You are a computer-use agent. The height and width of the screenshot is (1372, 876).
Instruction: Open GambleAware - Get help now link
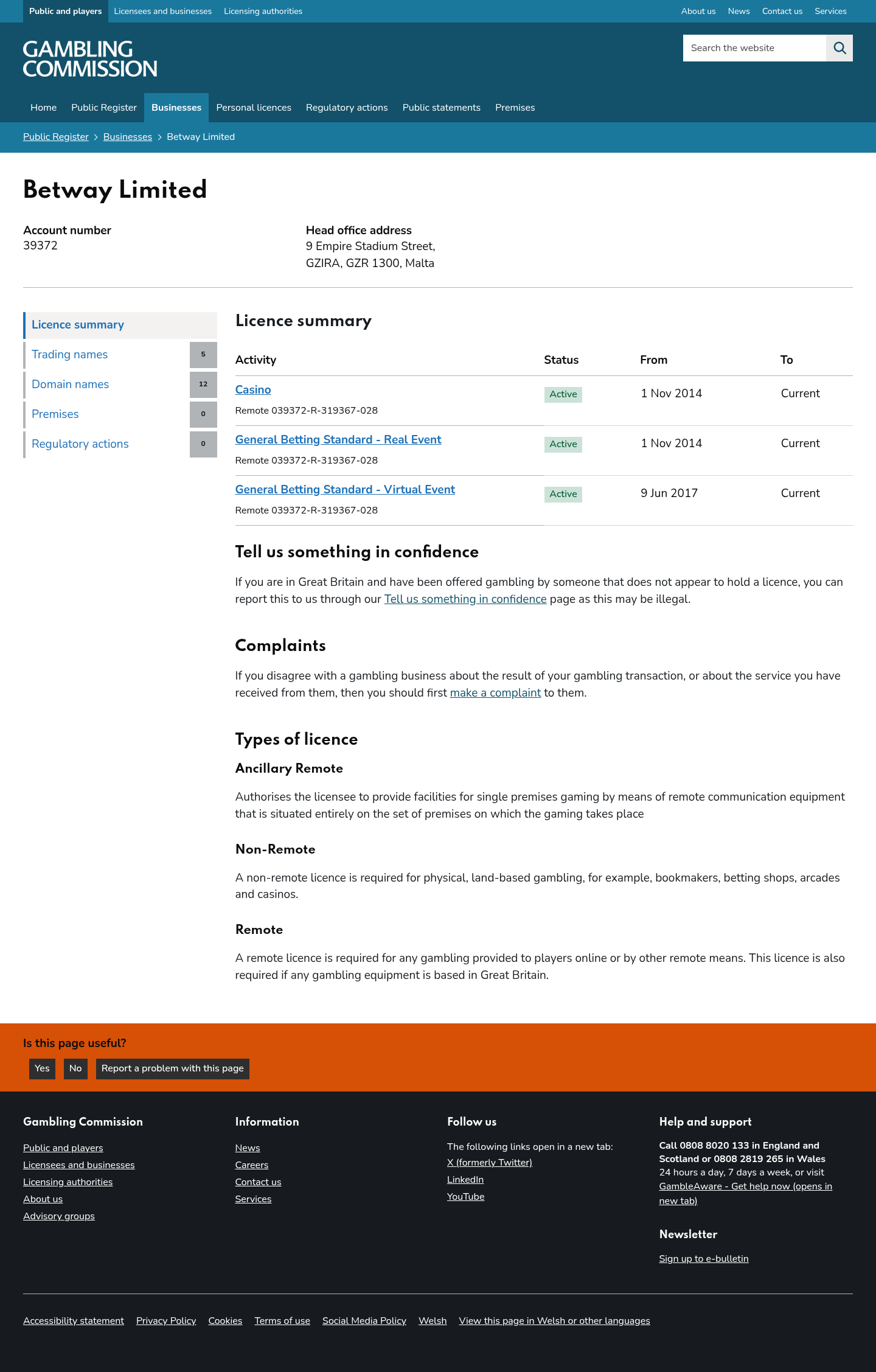tap(745, 1194)
